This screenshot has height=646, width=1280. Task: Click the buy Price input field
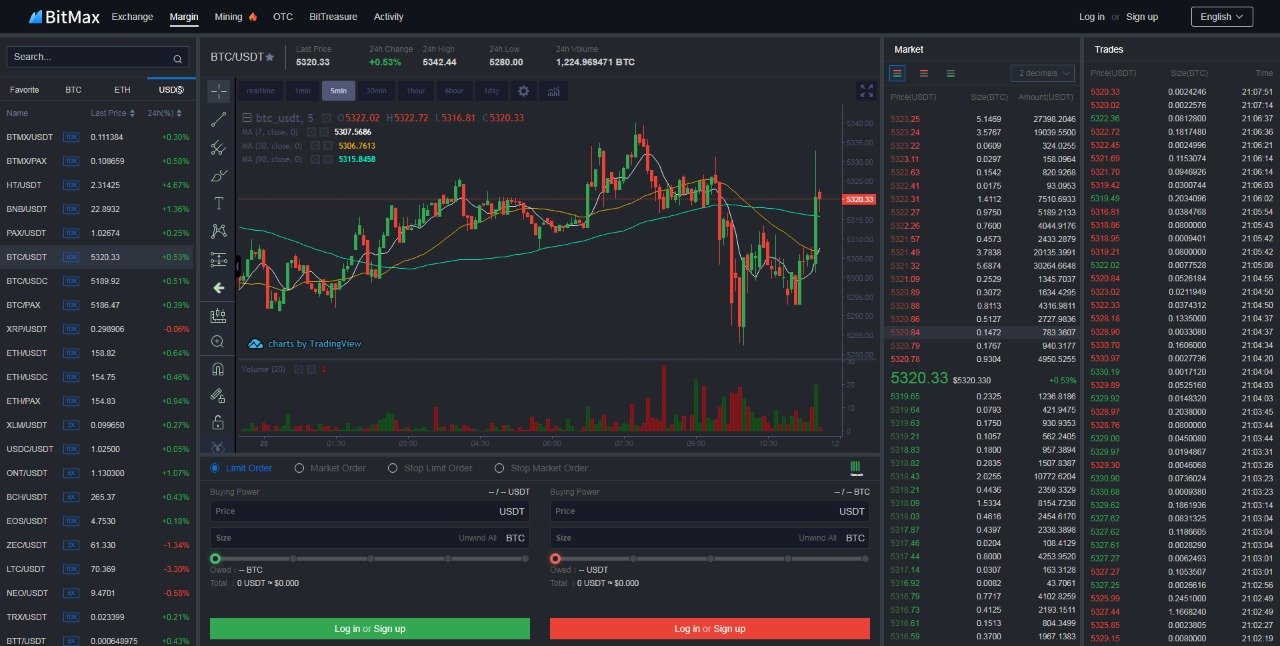tap(370, 511)
